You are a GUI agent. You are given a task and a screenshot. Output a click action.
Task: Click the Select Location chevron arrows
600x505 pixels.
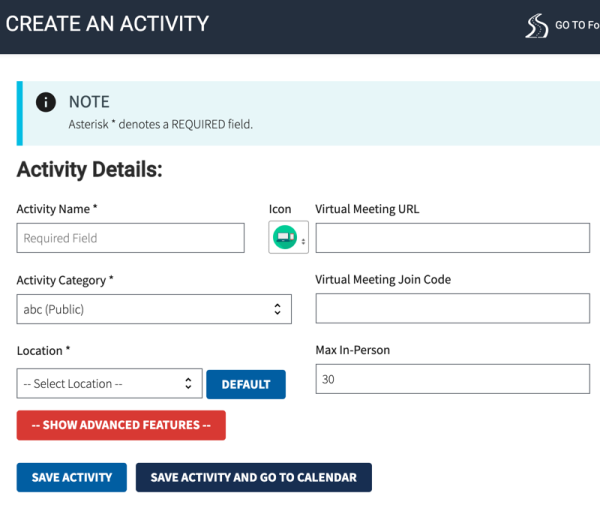tap(188, 383)
